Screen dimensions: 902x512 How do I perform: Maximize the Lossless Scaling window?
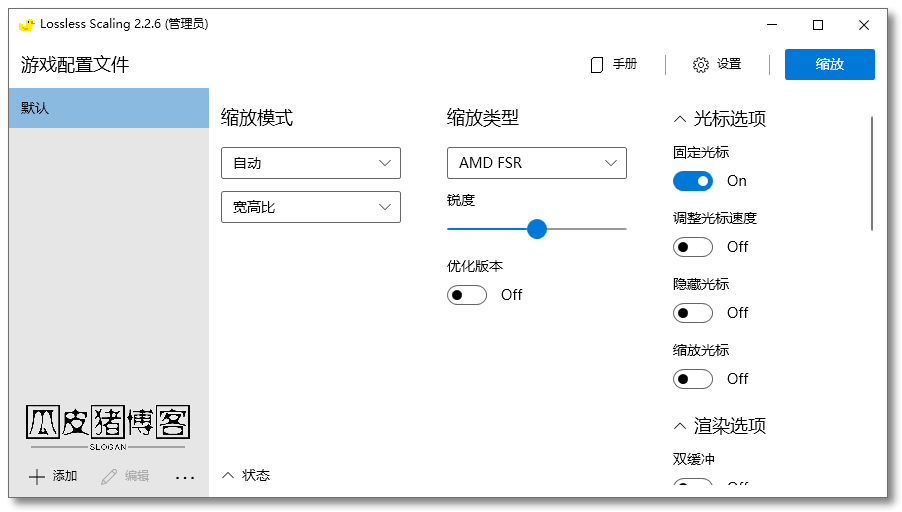coord(818,25)
